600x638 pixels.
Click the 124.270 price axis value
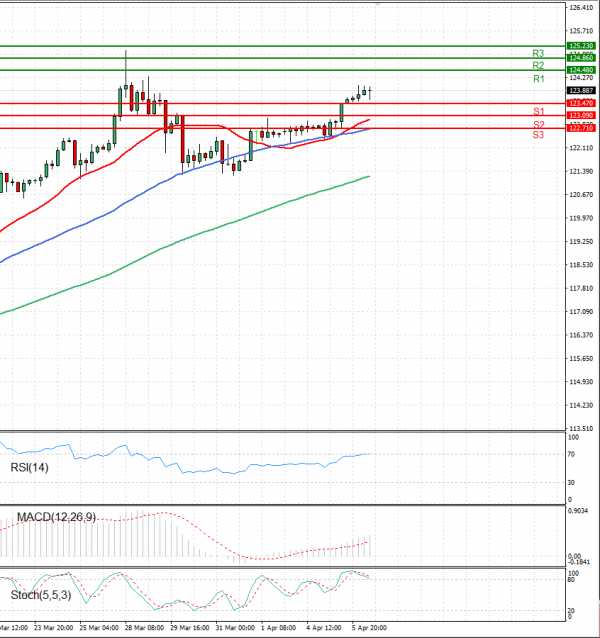tap(581, 78)
